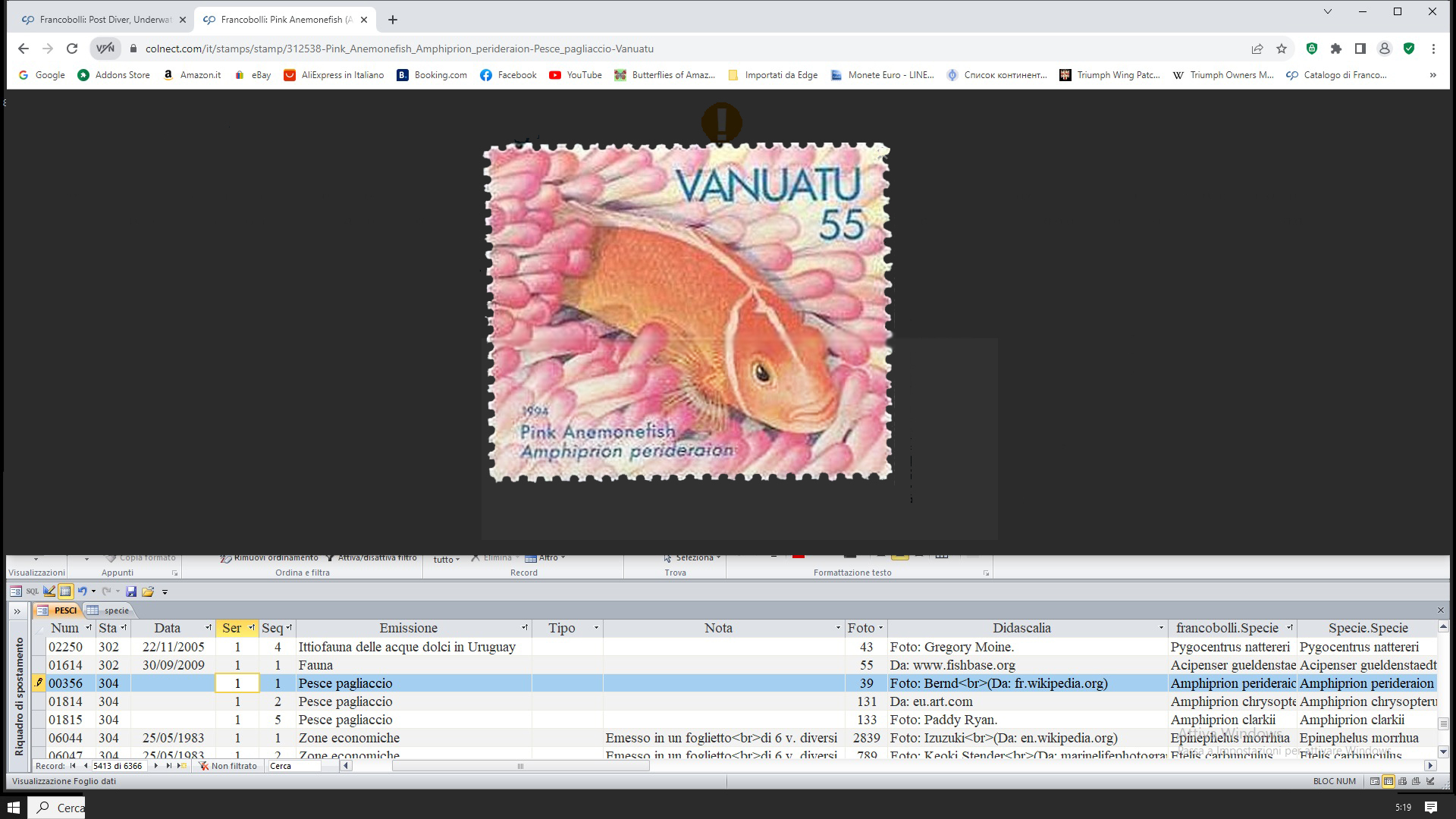Select cell 'Foto: Paddy Ryan.'

pyautogui.click(x=1028, y=720)
